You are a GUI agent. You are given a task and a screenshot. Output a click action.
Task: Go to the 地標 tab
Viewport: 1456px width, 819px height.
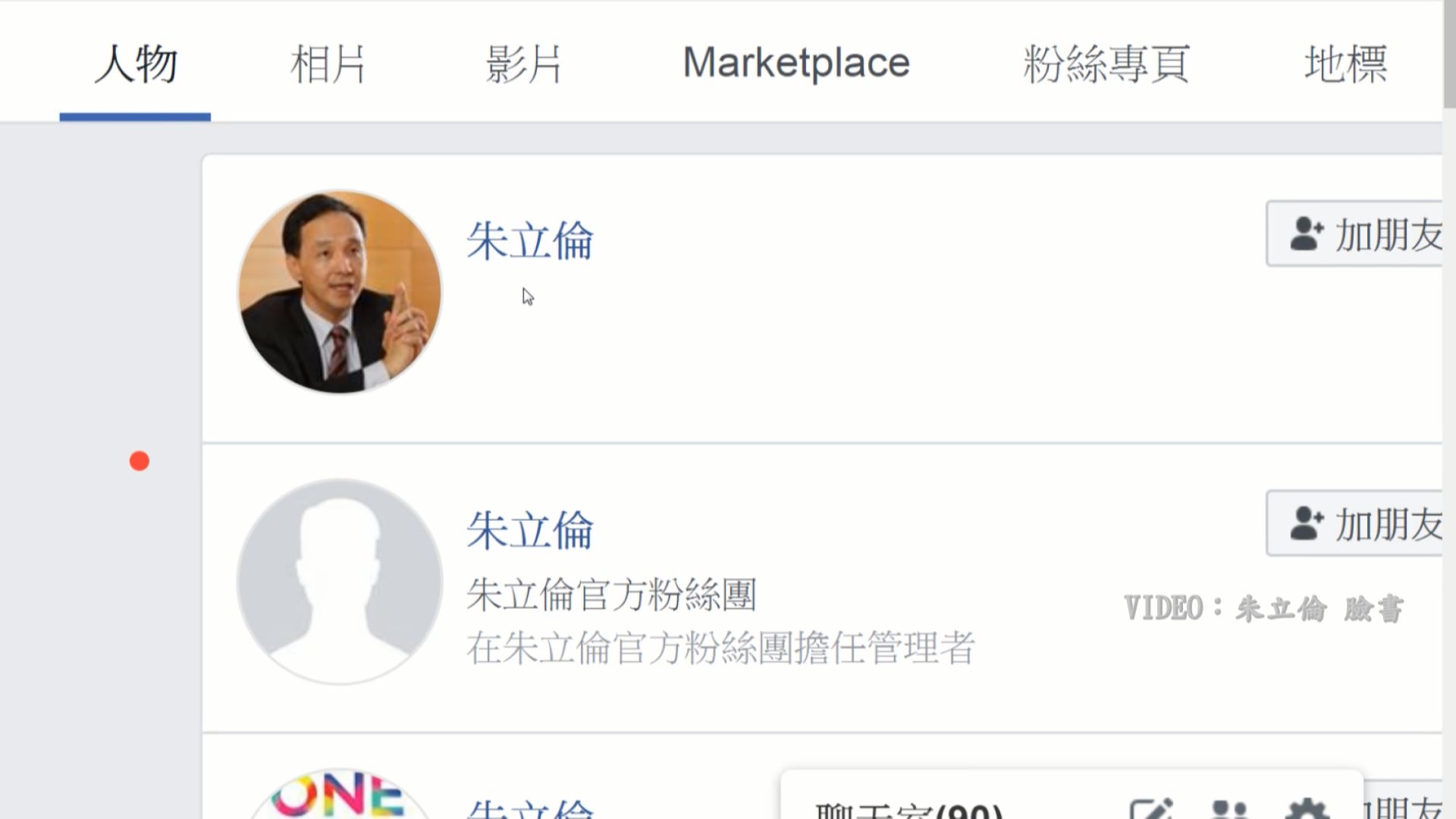point(1346,64)
